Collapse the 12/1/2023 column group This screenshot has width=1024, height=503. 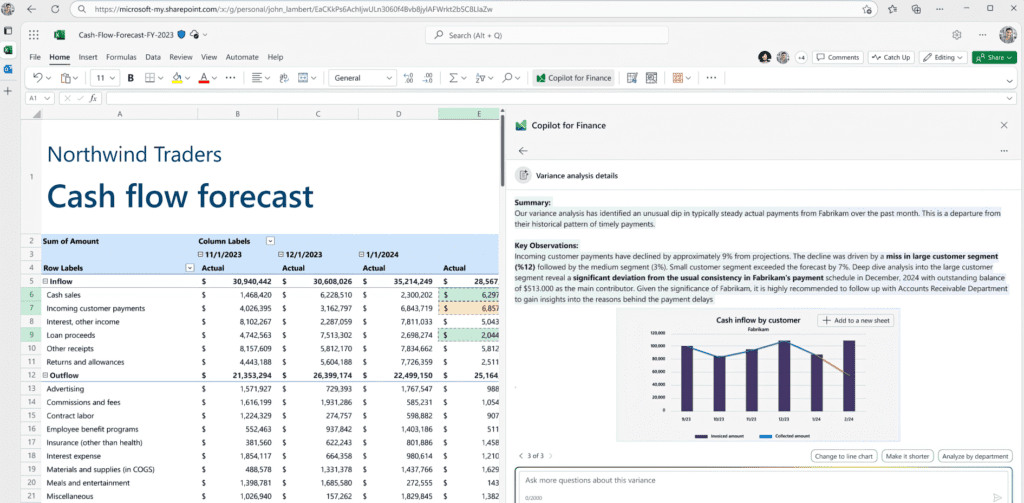pyautogui.click(x=281, y=255)
